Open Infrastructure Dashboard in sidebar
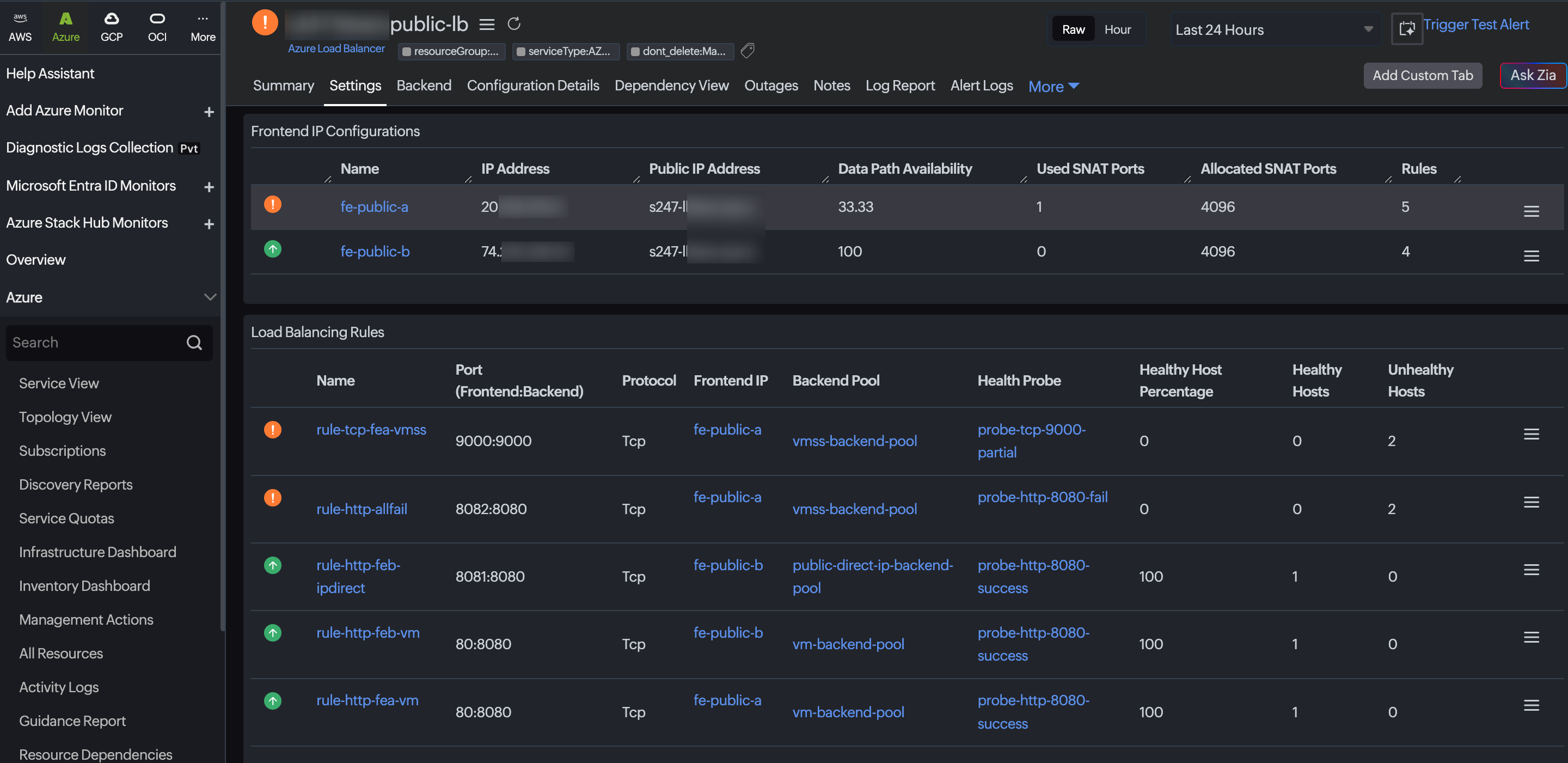 (97, 552)
